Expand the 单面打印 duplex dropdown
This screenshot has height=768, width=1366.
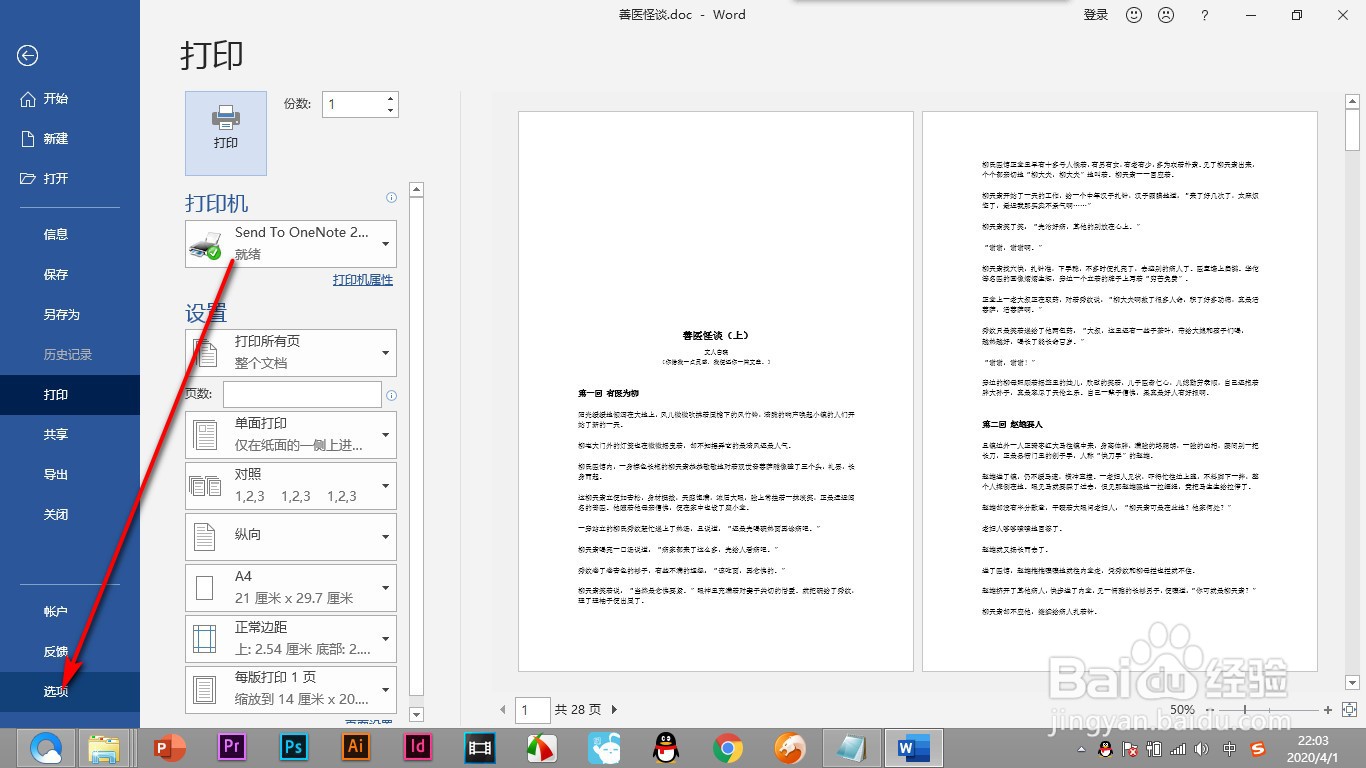[291, 435]
